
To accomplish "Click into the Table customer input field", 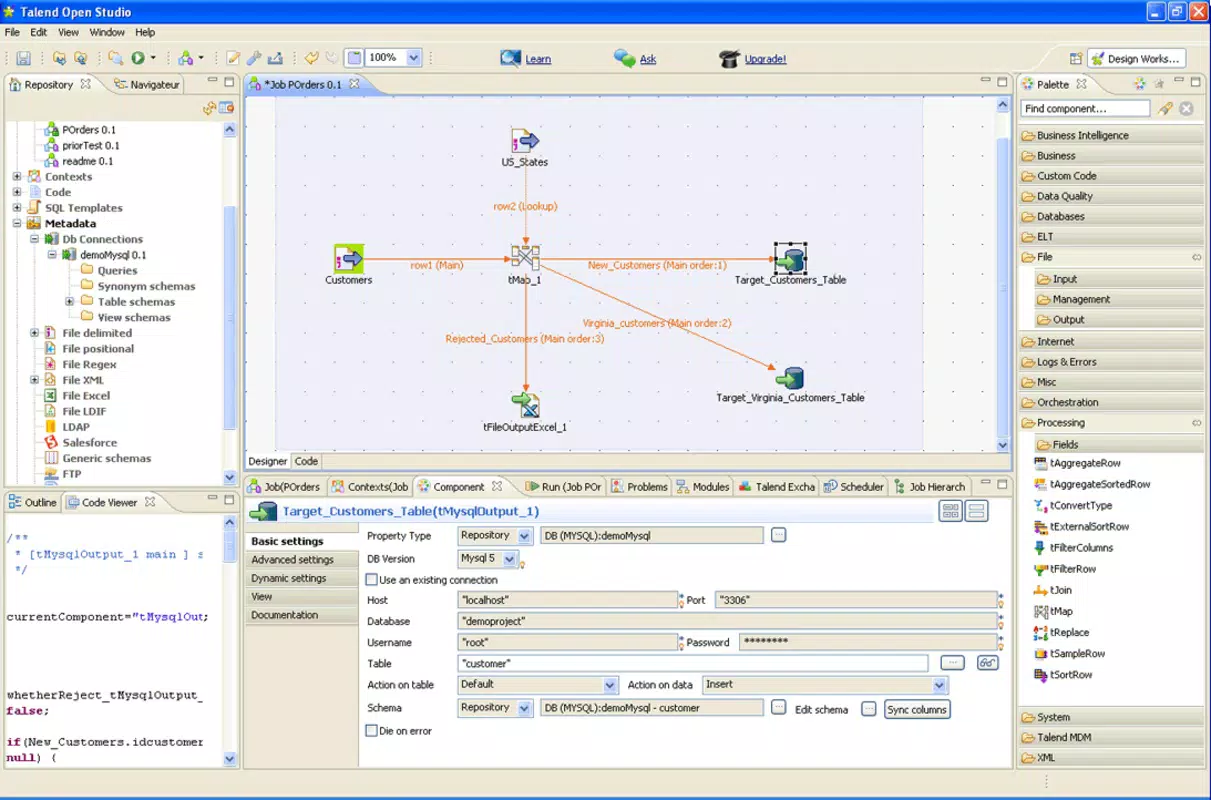I will click(x=693, y=664).
